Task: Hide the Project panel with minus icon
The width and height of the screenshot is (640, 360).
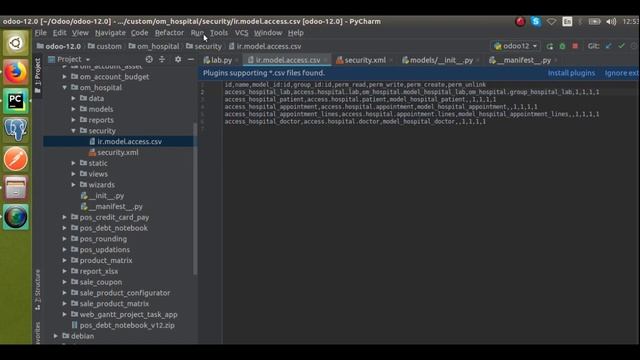Action: [191, 60]
